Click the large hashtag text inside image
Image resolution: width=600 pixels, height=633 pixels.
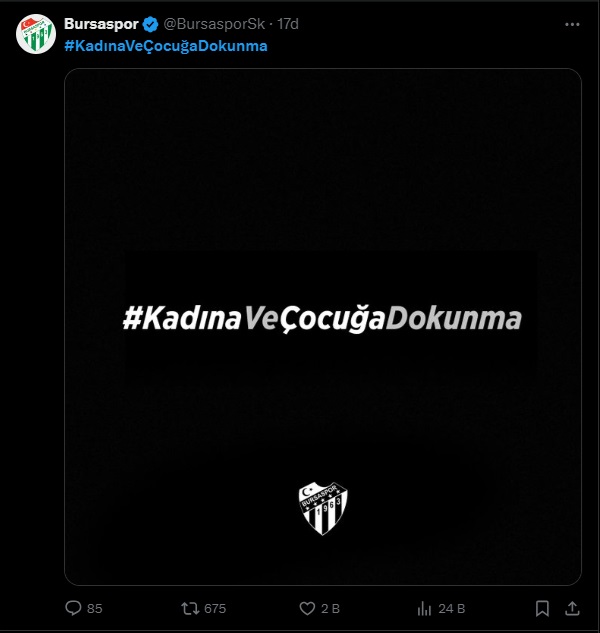(x=322, y=319)
